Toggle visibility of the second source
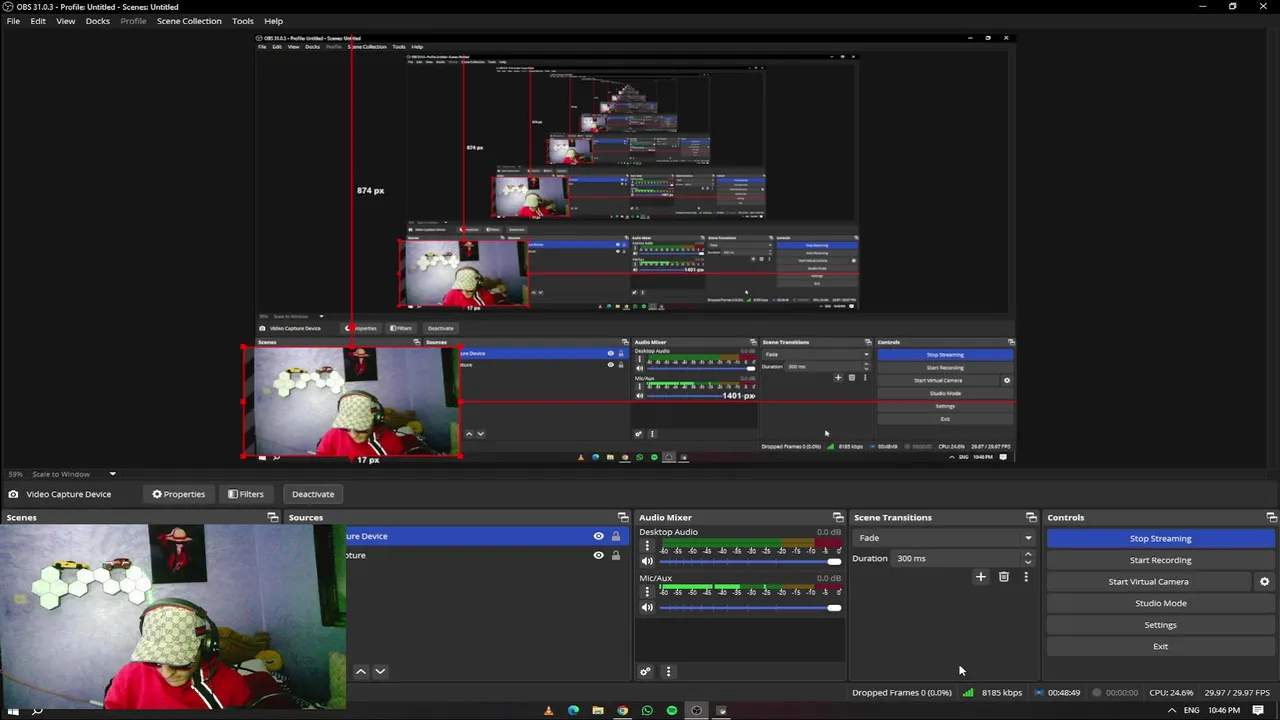The width and height of the screenshot is (1280, 720). pyautogui.click(x=598, y=555)
